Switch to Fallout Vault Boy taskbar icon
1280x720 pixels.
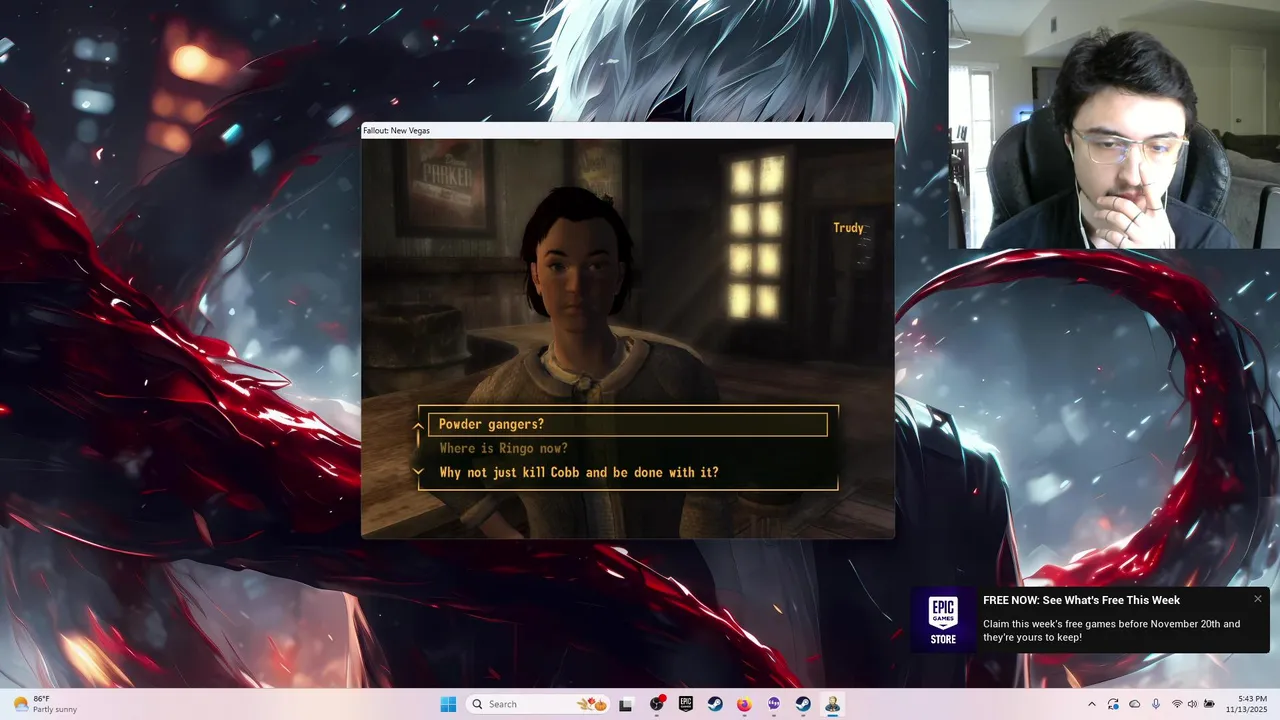point(832,704)
